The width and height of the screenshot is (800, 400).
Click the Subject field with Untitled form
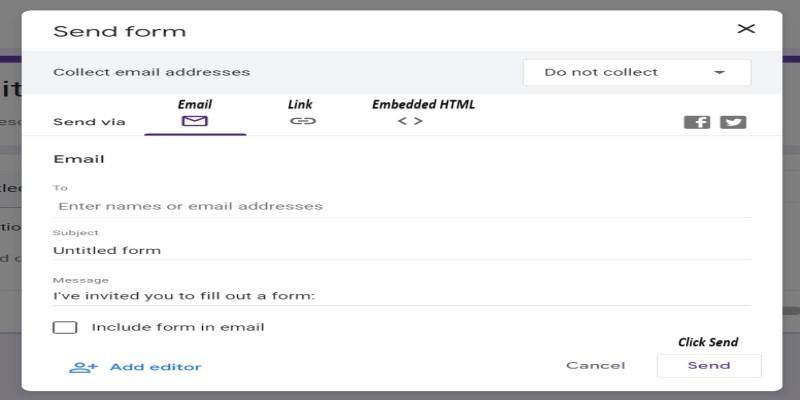click(x=400, y=250)
